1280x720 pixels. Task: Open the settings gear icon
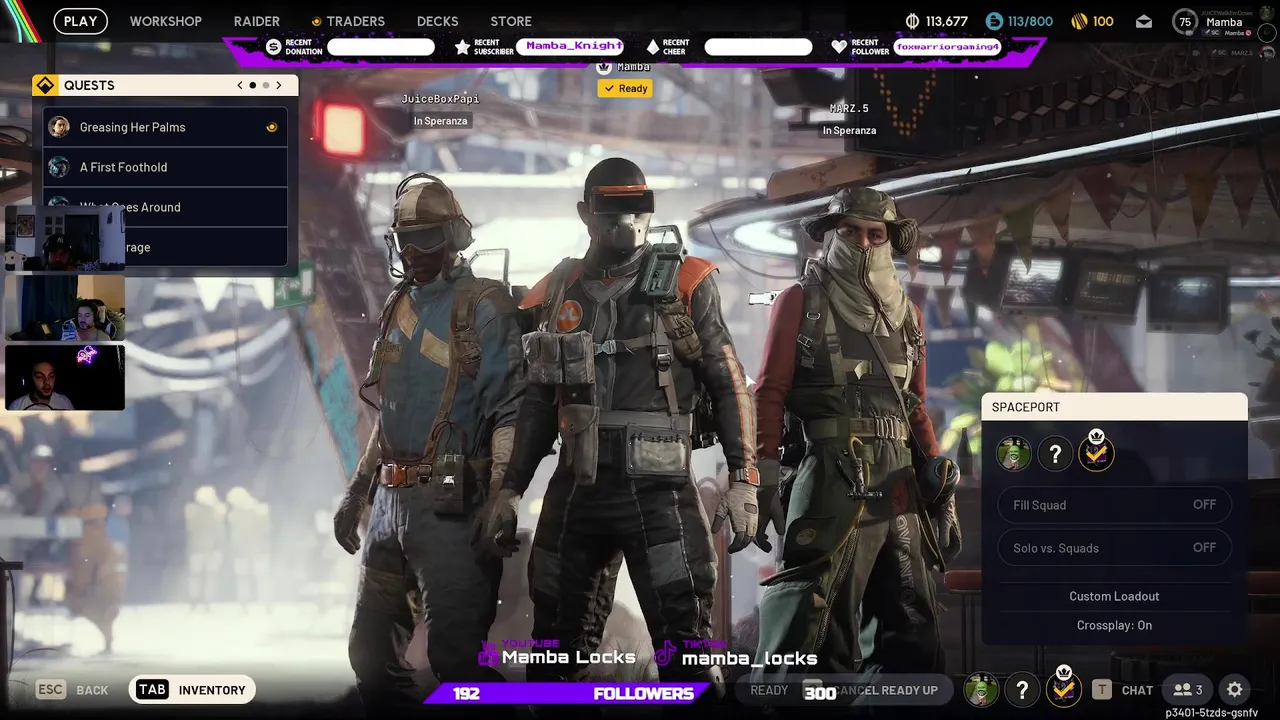pyautogui.click(x=1235, y=690)
